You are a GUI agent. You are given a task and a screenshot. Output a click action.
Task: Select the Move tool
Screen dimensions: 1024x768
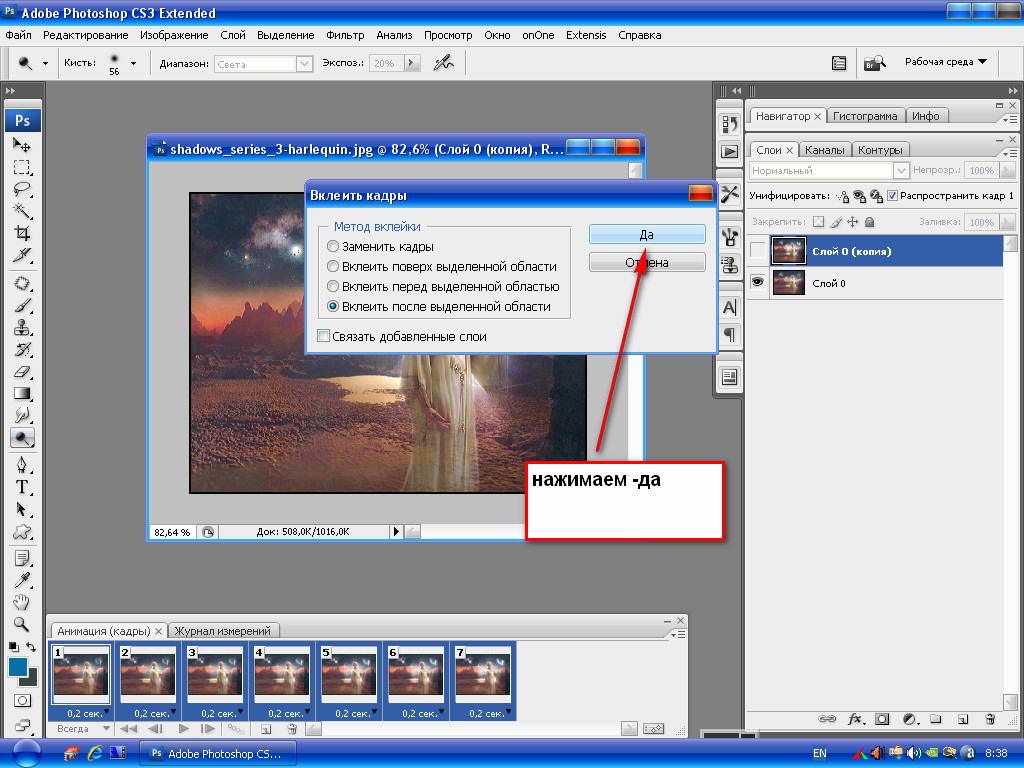(x=22, y=145)
